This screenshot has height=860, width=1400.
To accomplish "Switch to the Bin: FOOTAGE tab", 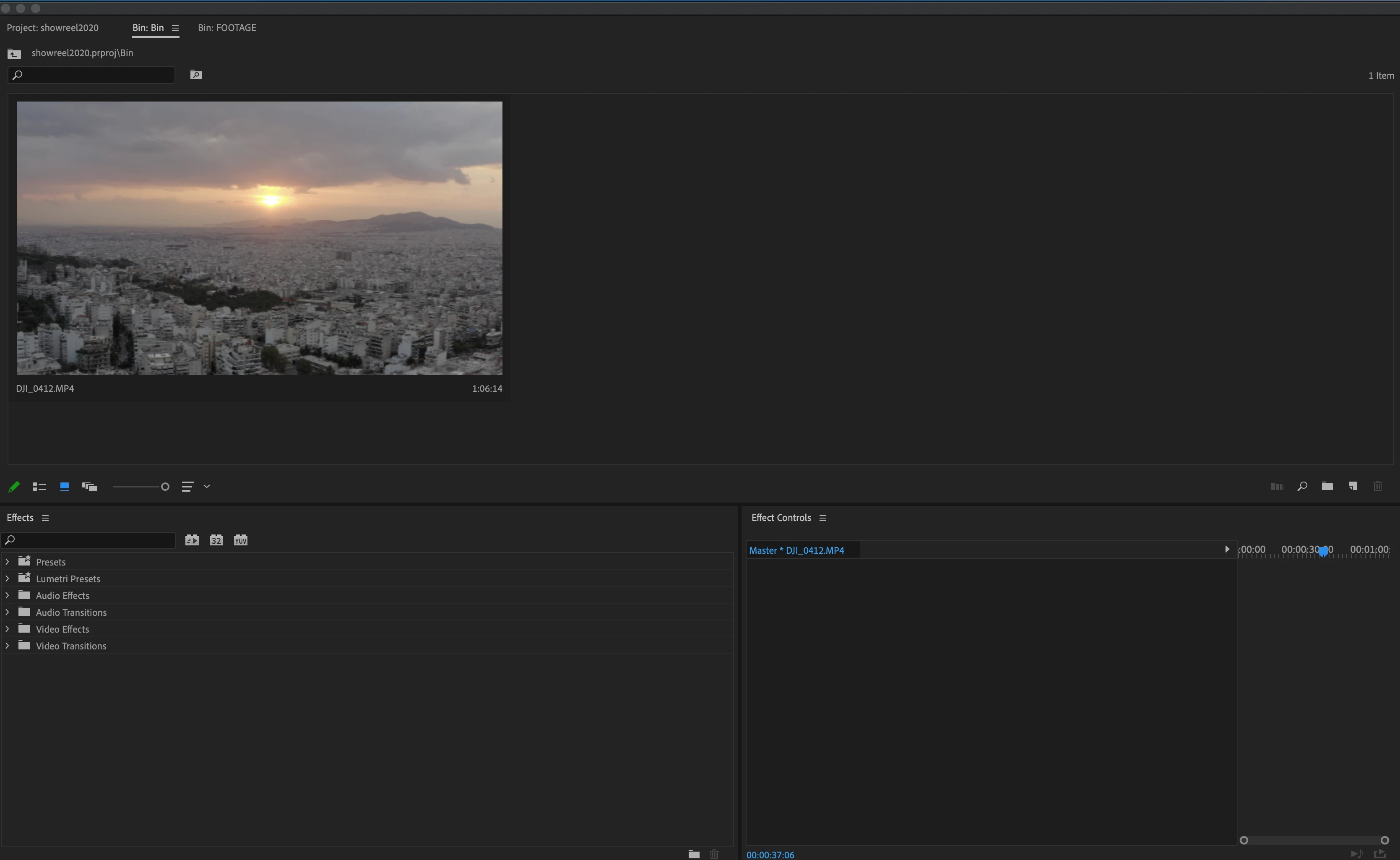I will (227, 28).
